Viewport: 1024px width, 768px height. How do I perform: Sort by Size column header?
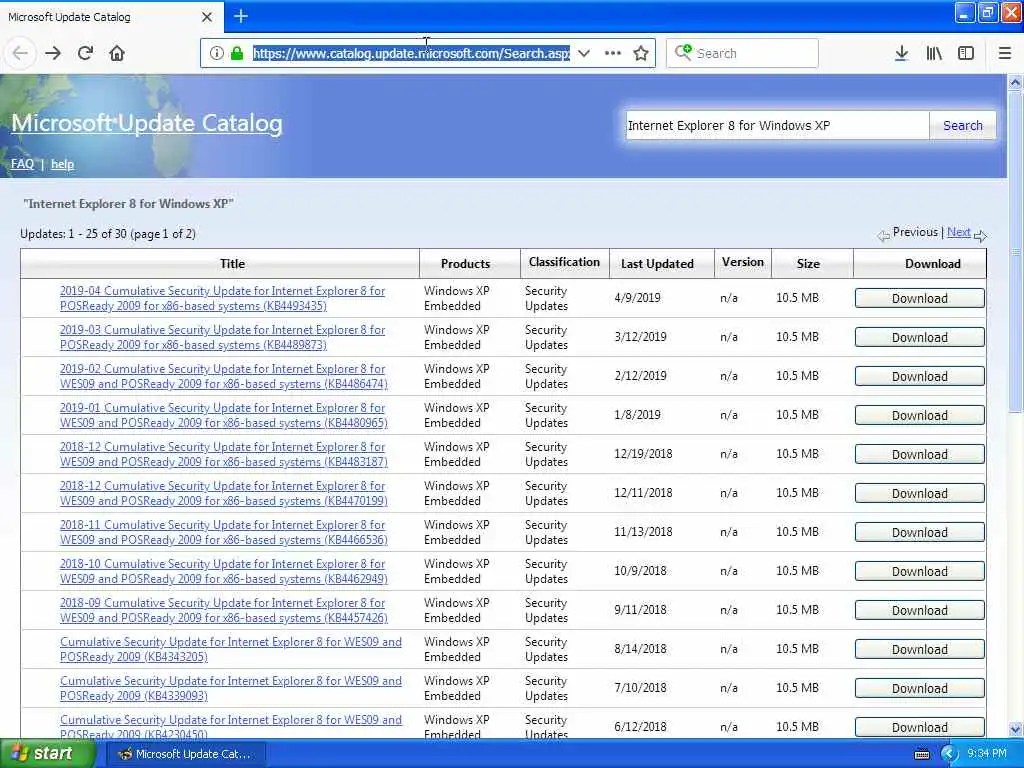pos(808,264)
